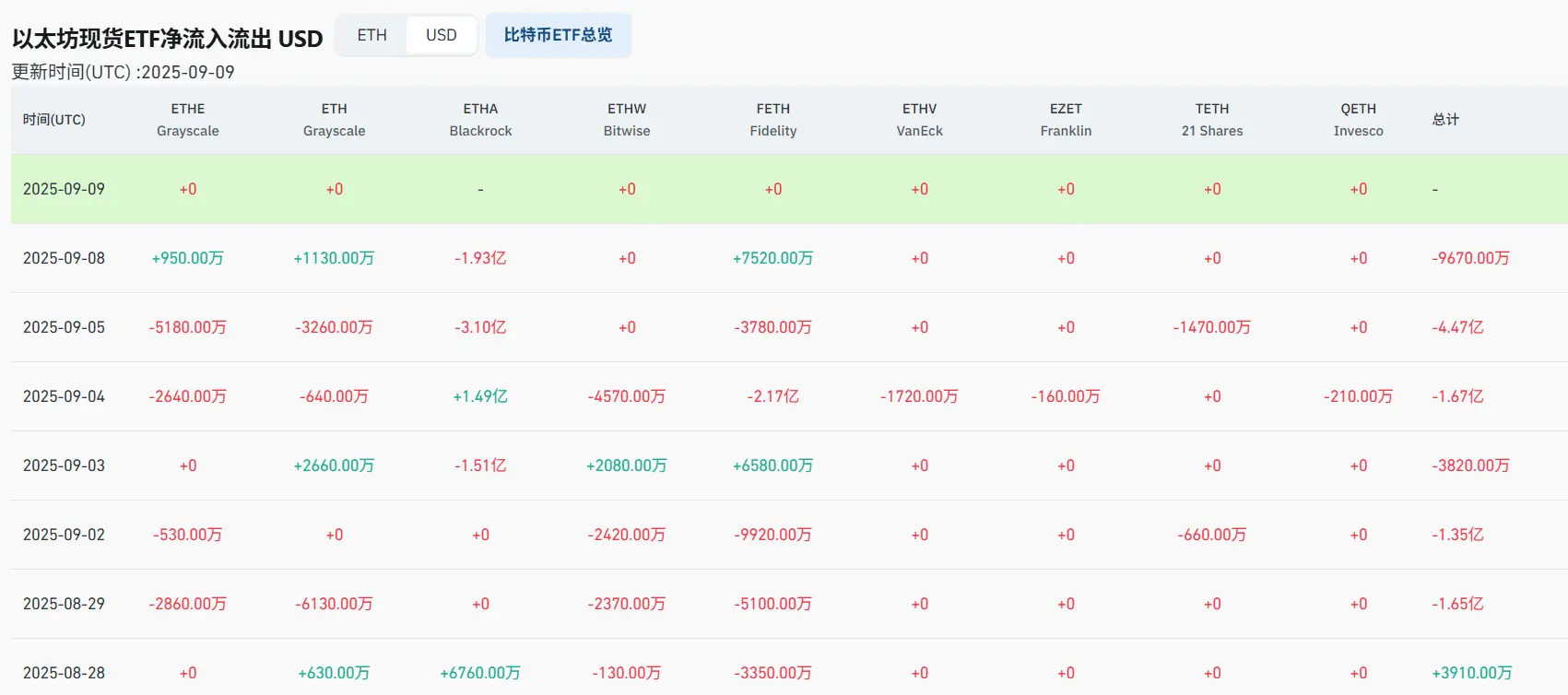Click the -2370.00万 Bitwise value
The image size is (1568, 695).
(627, 604)
